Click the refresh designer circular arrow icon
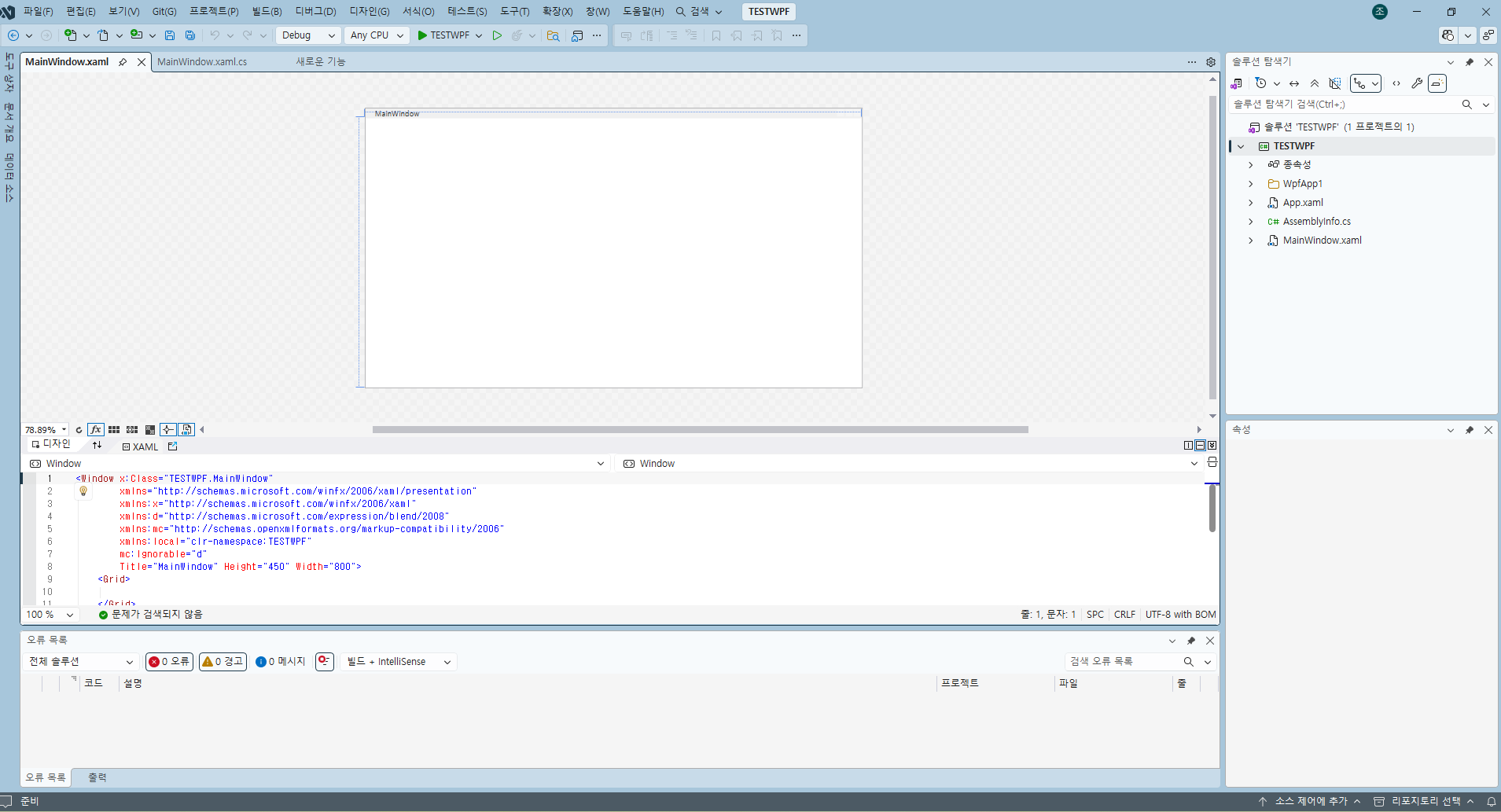1501x812 pixels. [79, 430]
